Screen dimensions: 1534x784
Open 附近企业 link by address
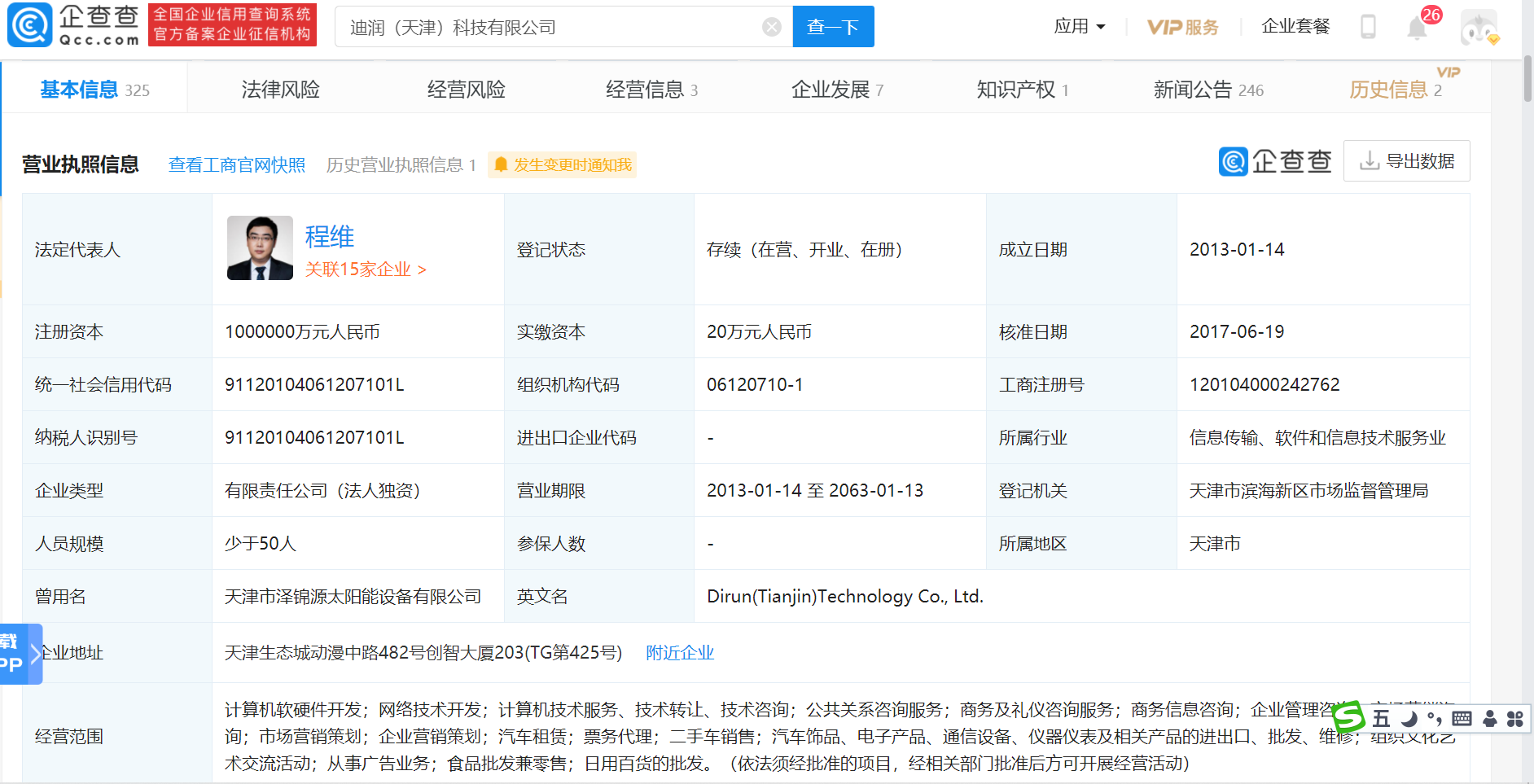tap(680, 653)
